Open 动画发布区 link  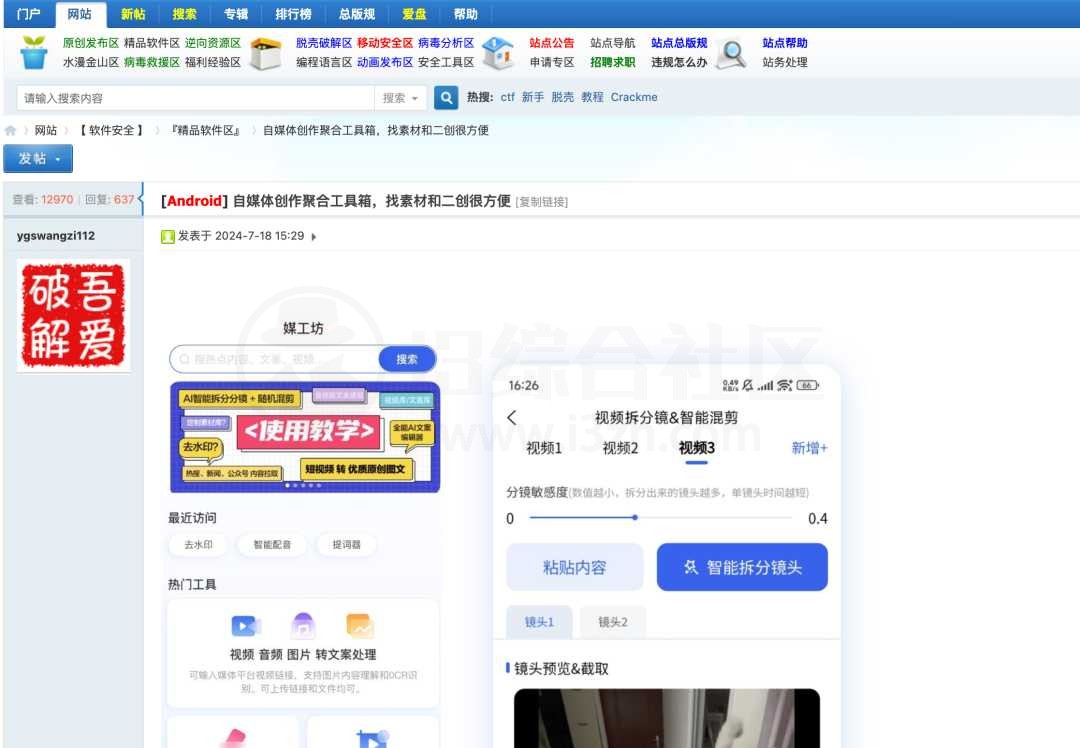tap(385, 62)
